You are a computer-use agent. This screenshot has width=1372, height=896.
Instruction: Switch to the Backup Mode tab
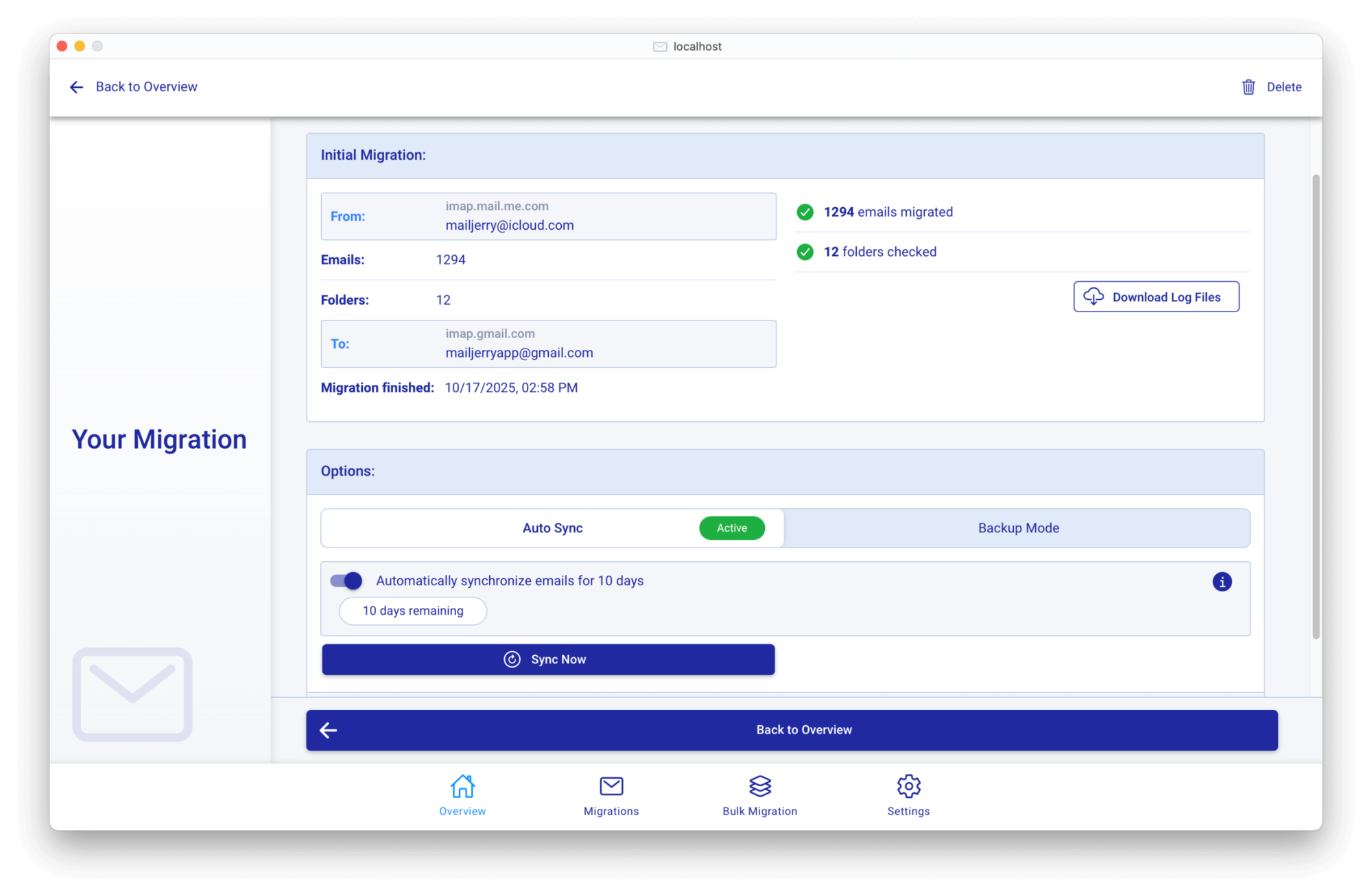1017,528
